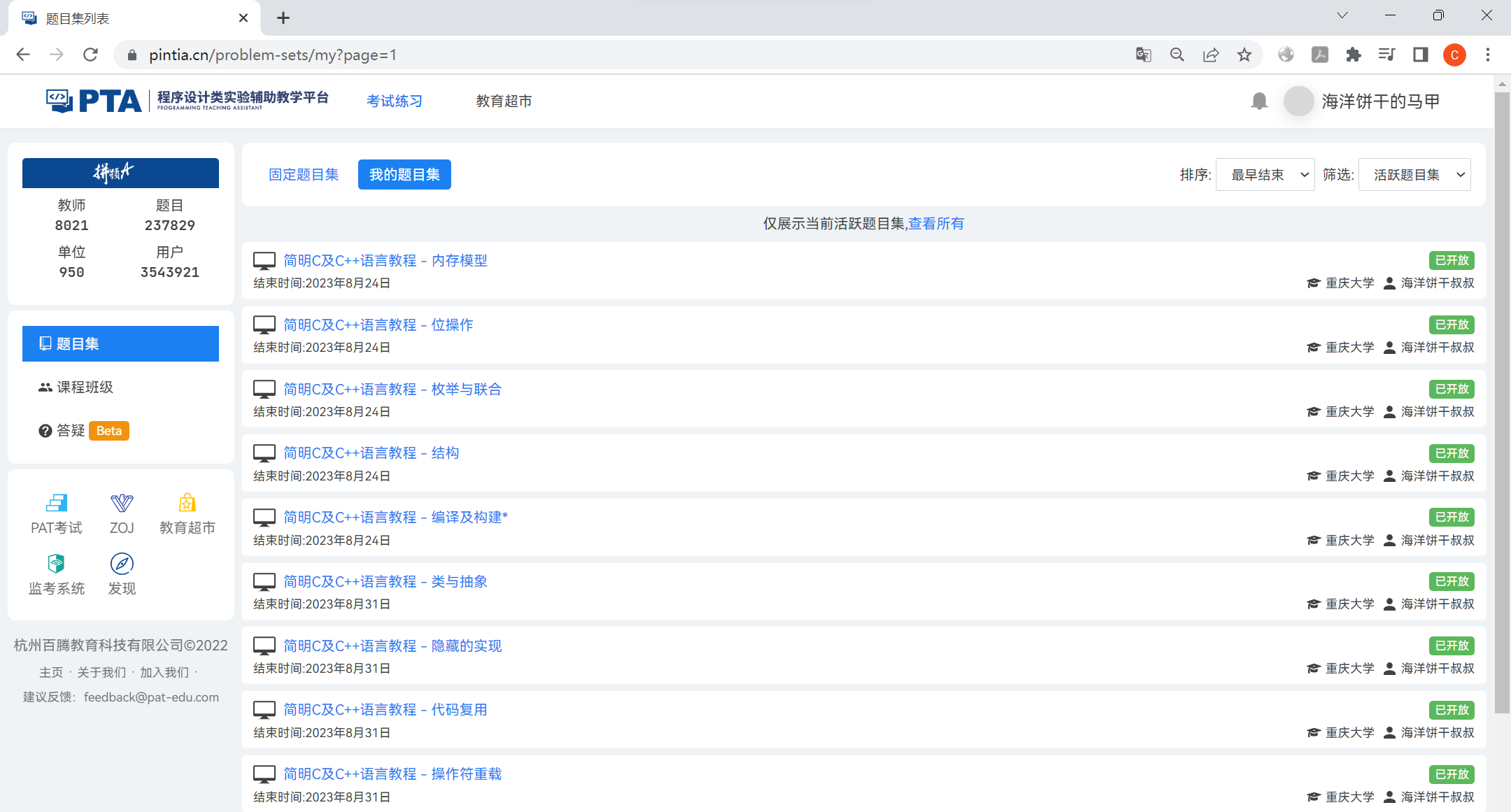Click the notification bell icon

1259,101
